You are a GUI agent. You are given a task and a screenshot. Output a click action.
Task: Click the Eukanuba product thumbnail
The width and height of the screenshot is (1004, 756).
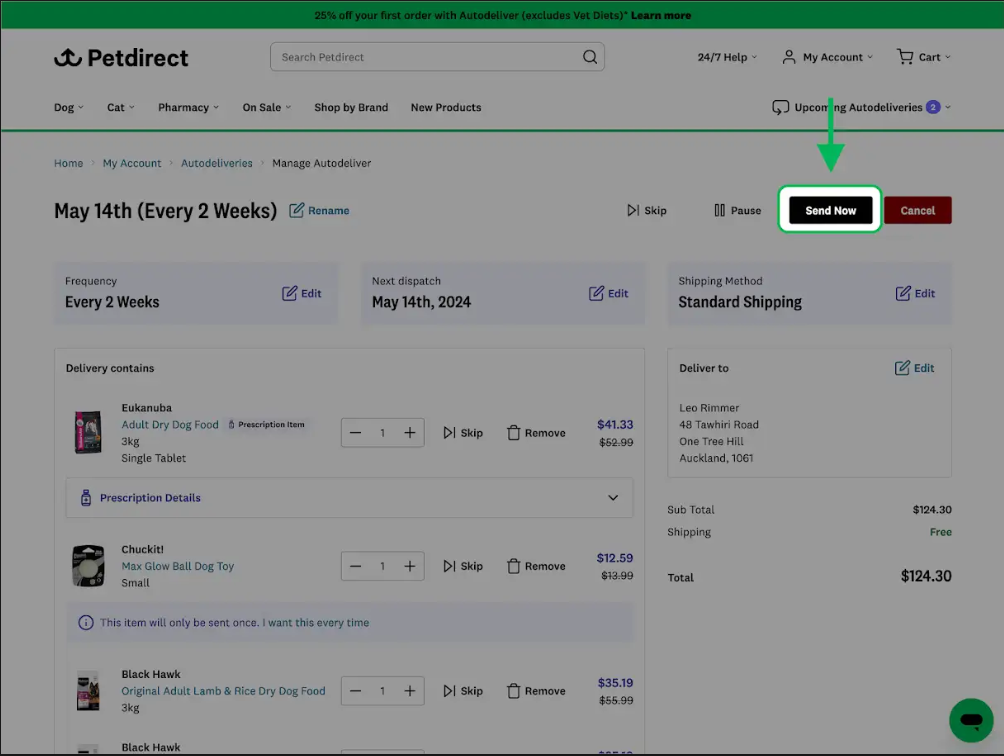88,433
